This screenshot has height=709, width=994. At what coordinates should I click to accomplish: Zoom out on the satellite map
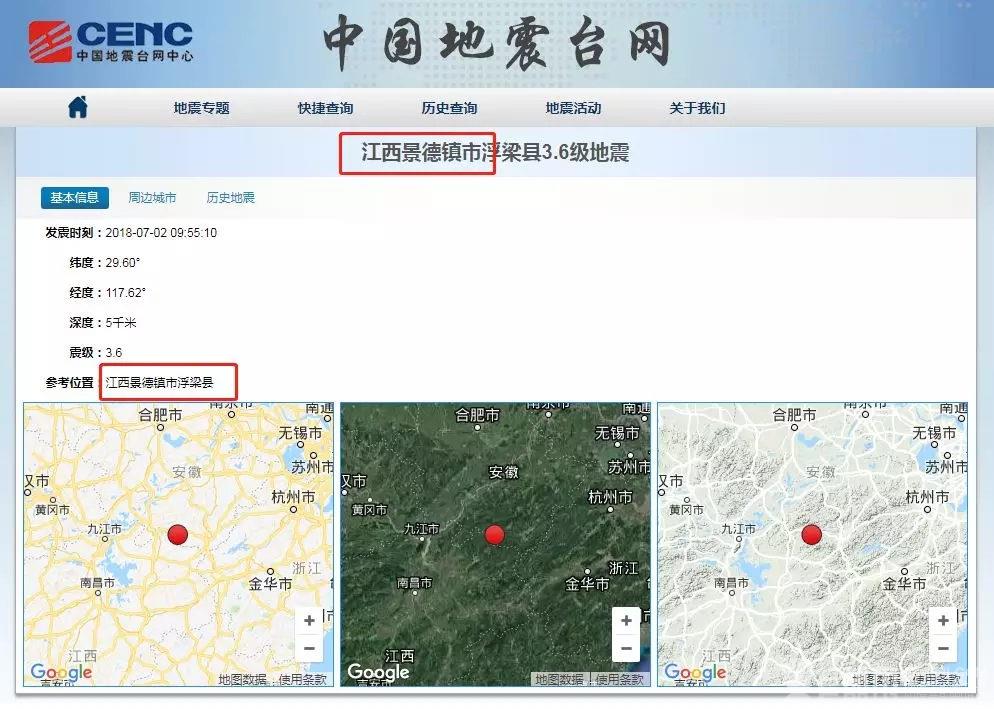pyautogui.click(x=626, y=648)
